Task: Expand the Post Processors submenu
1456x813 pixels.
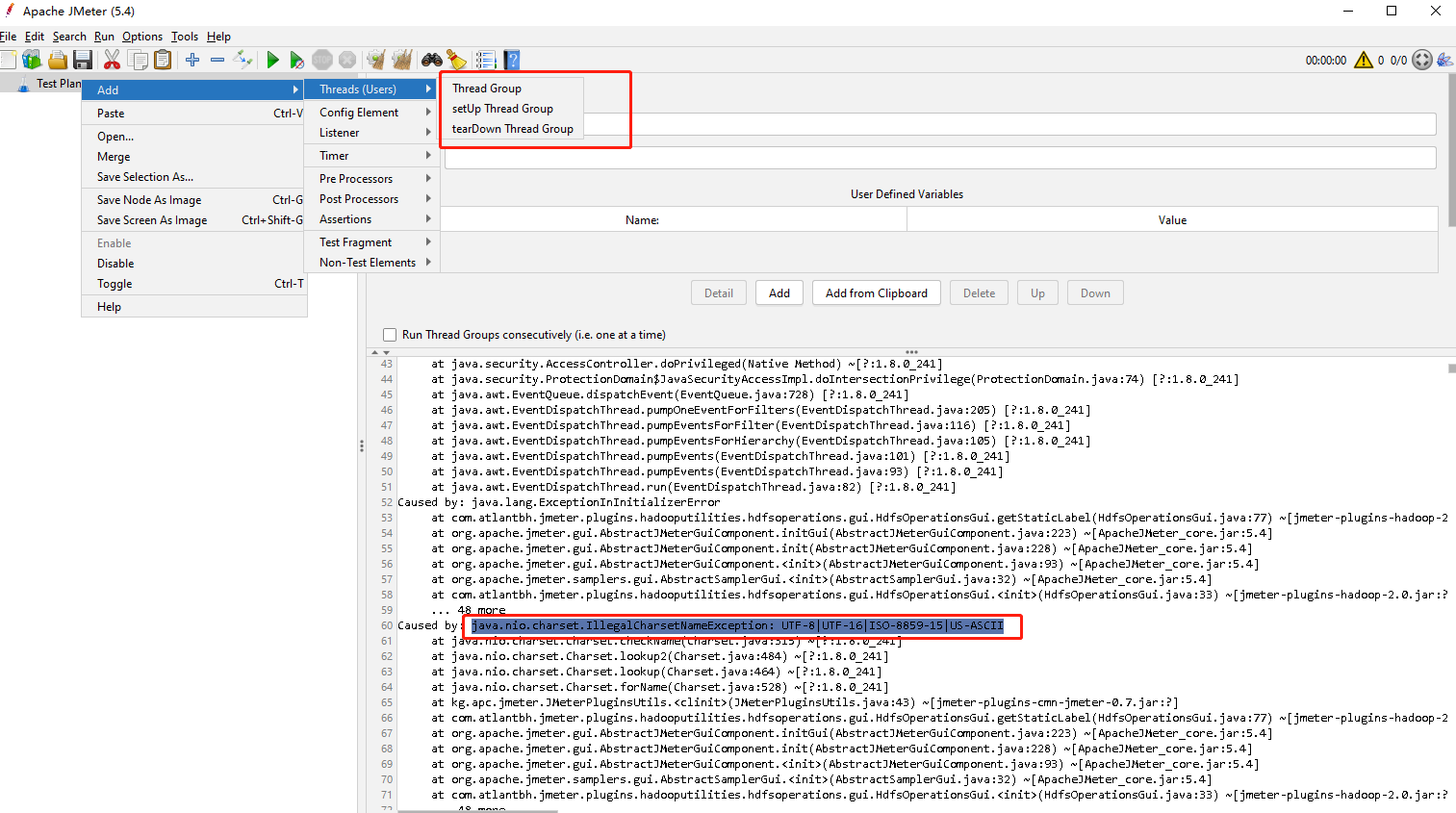Action: point(372,199)
